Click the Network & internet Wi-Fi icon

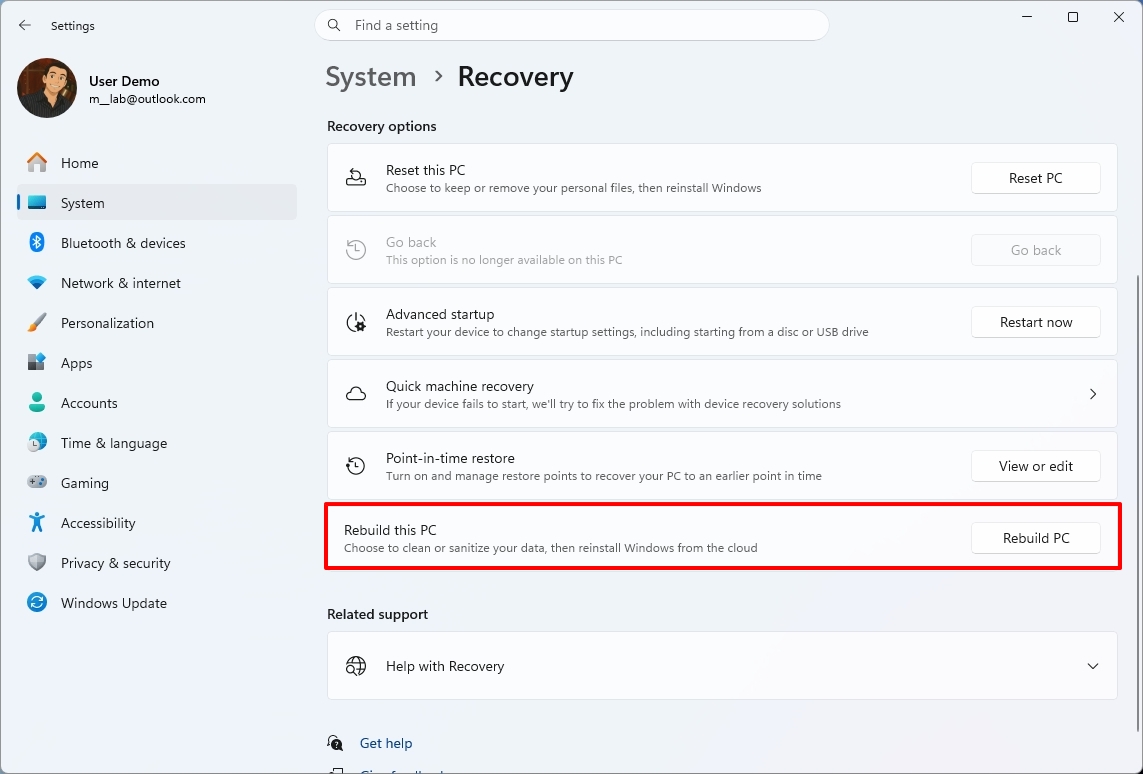37,283
